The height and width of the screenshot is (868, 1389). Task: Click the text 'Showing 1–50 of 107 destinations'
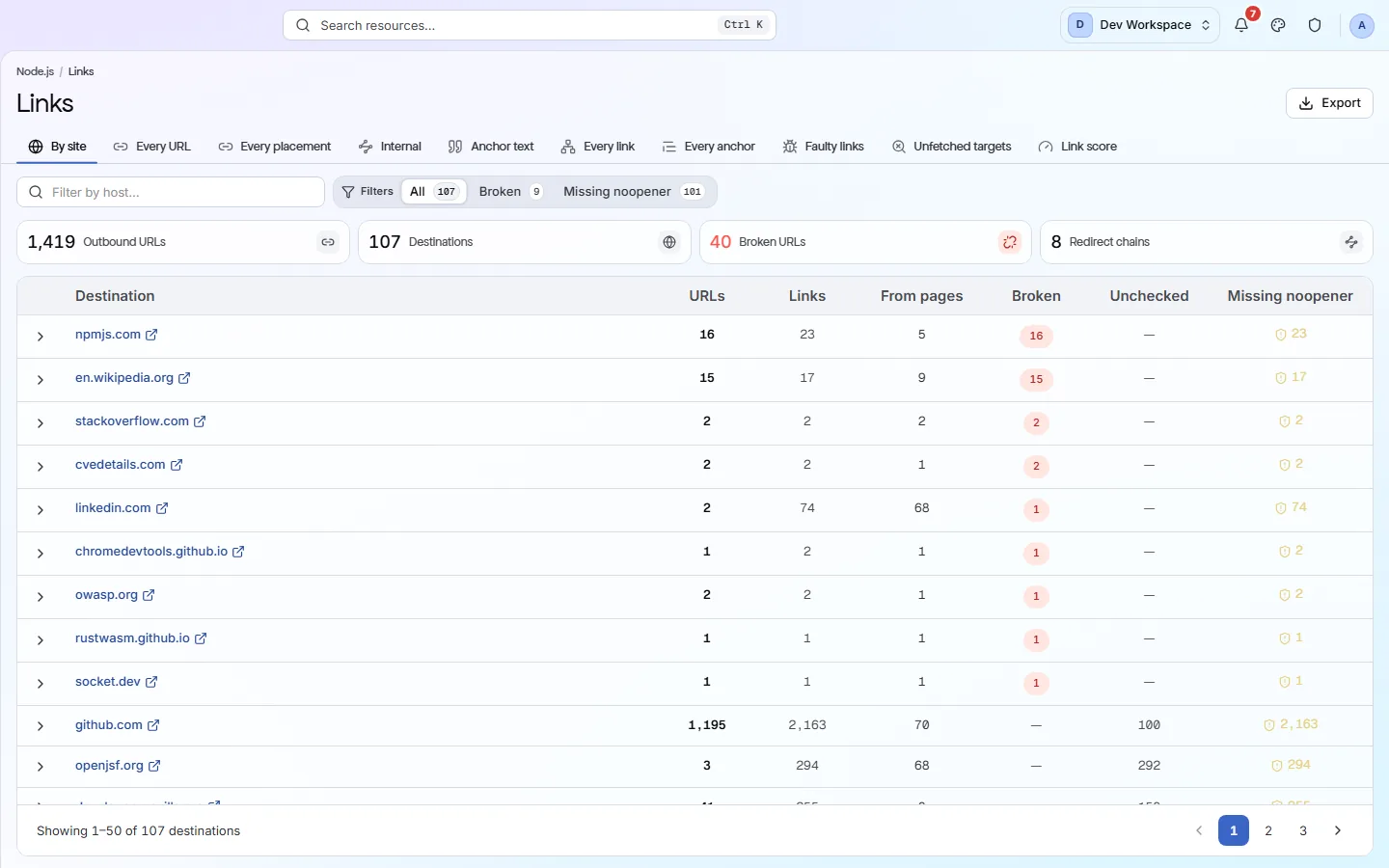138,830
